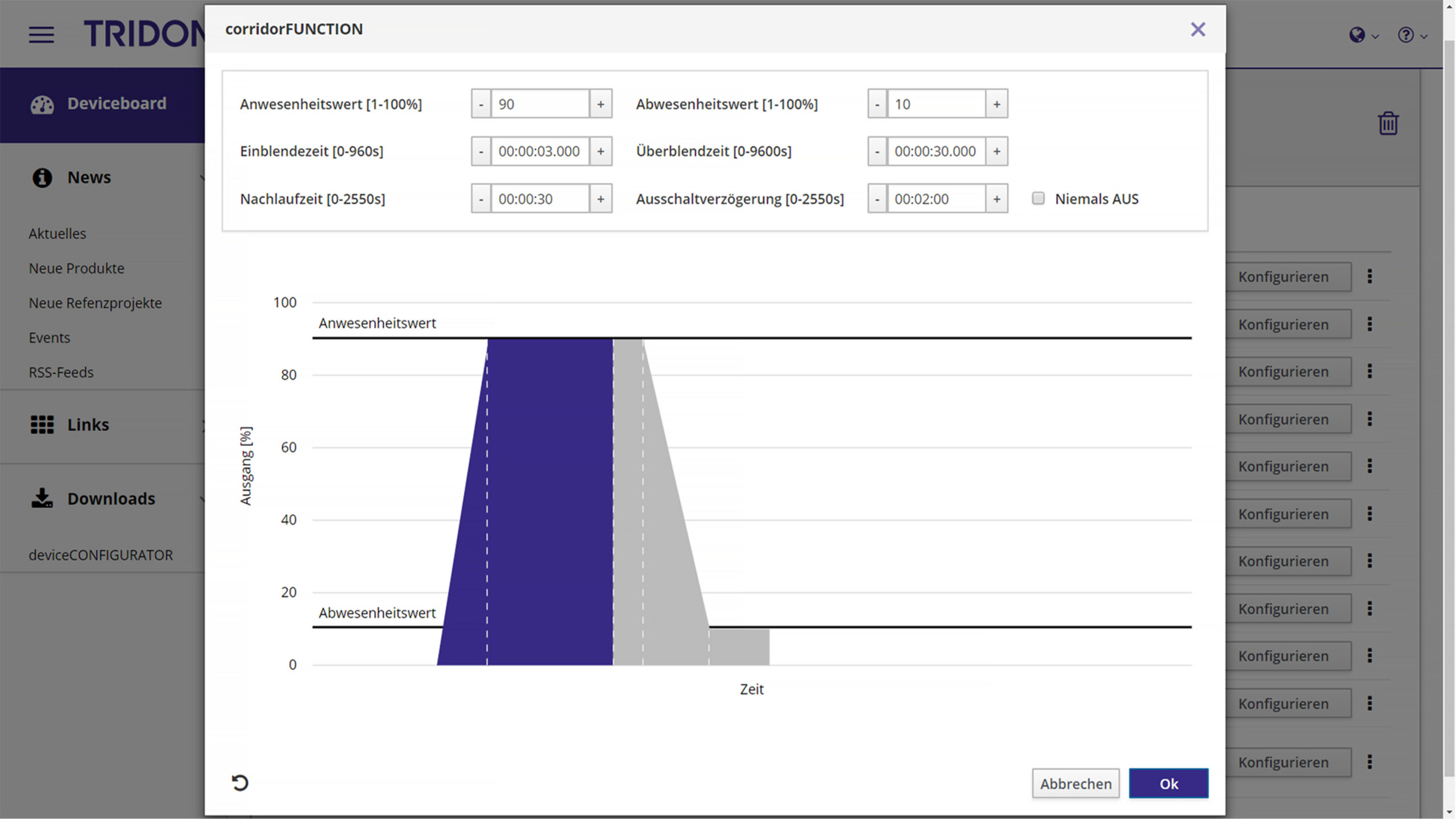
Task: Increase Anwesenheitswert with plus button
Action: click(601, 104)
